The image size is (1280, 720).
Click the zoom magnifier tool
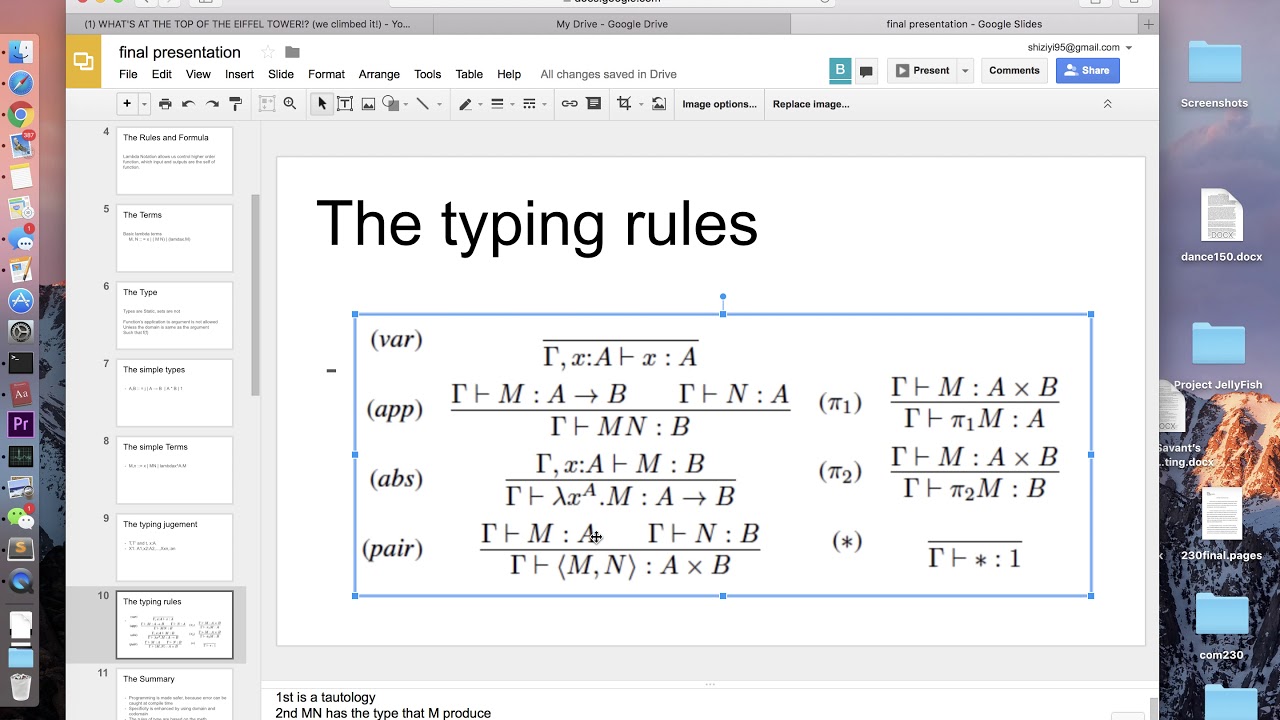[290, 103]
